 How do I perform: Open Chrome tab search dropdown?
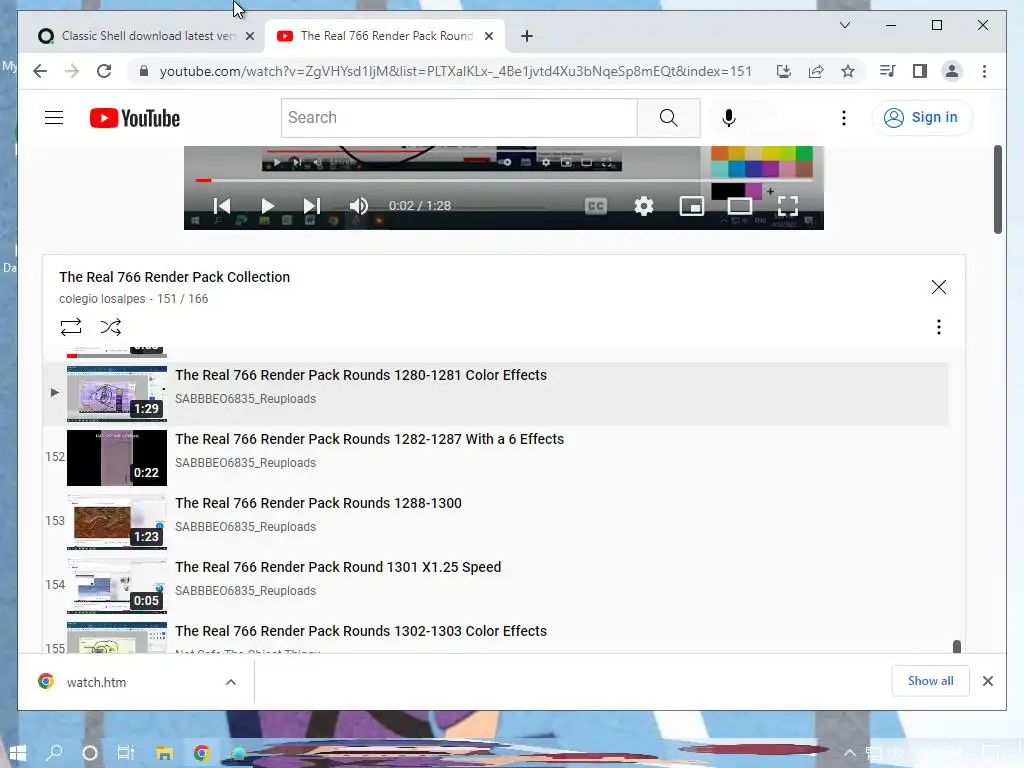click(x=844, y=25)
